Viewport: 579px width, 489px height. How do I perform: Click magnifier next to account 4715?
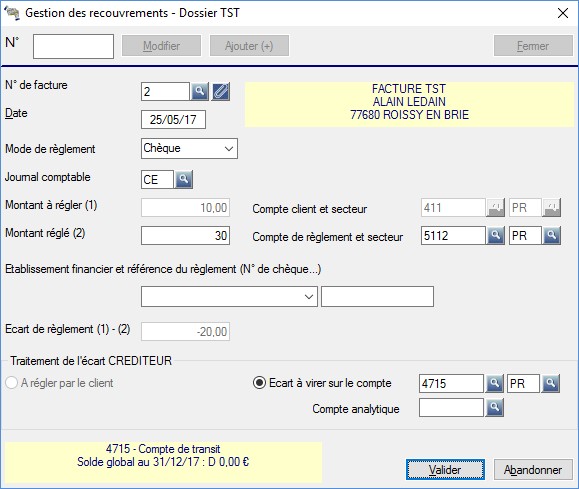click(494, 383)
